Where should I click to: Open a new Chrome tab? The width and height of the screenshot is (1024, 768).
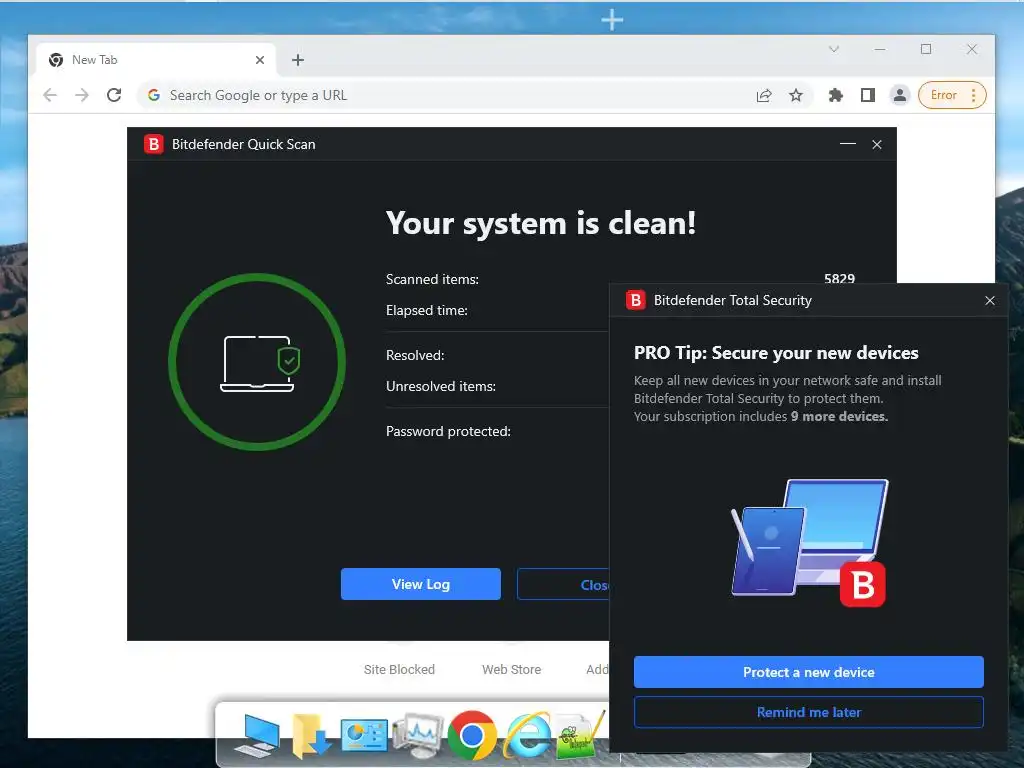[x=298, y=60]
